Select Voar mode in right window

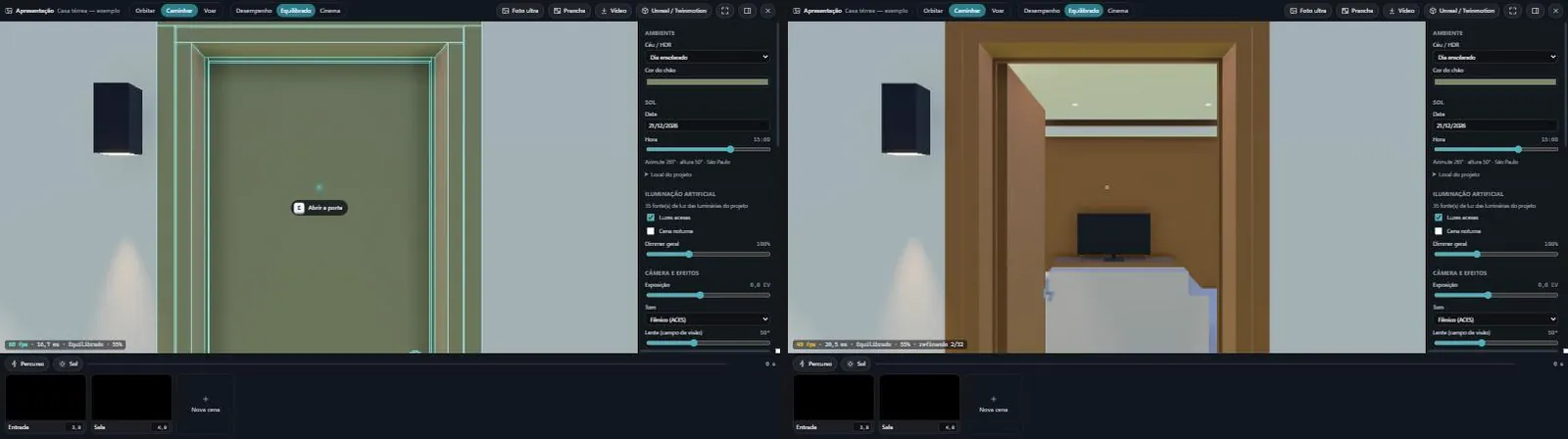(998, 11)
